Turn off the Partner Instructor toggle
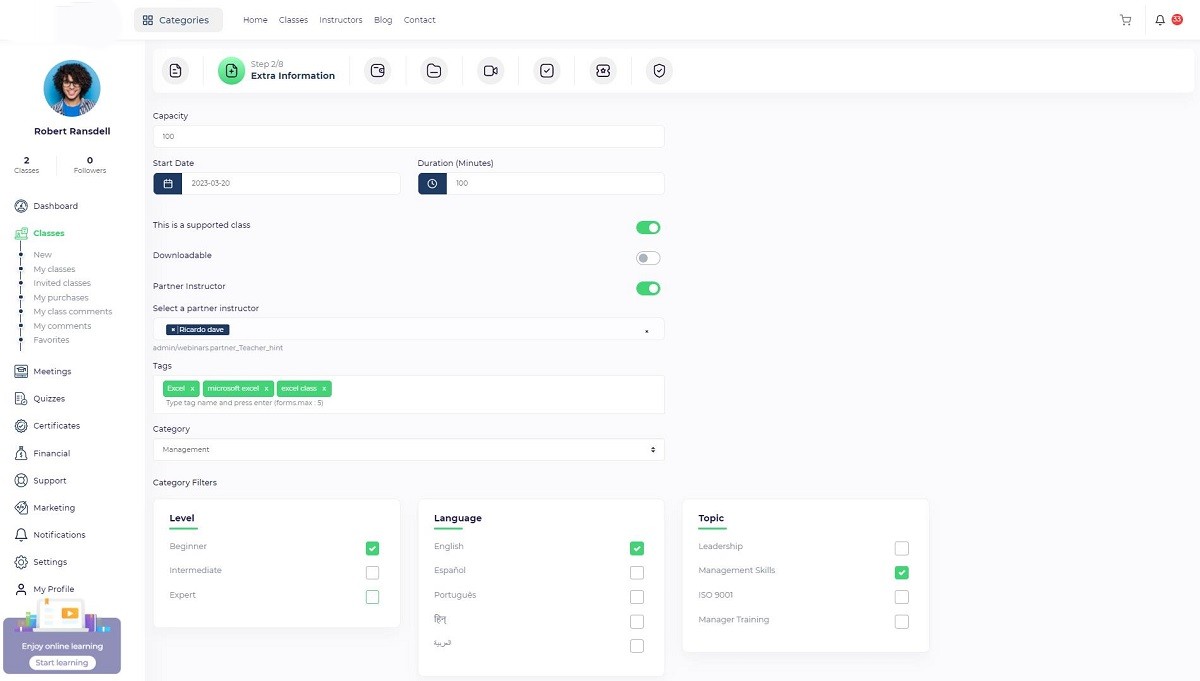Image resolution: width=1200 pixels, height=681 pixels. click(648, 289)
